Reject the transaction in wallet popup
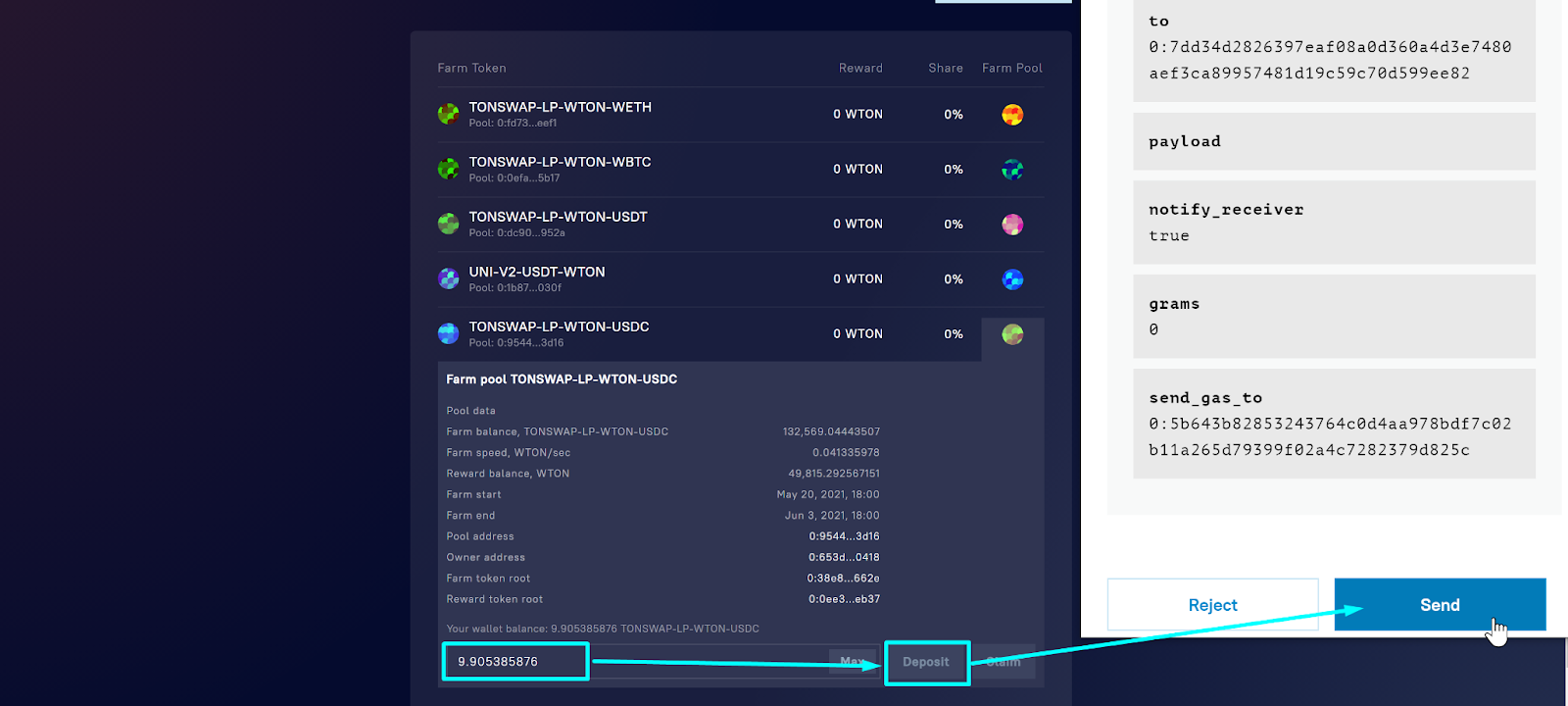Image resolution: width=1568 pixels, height=706 pixels. coord(1212,605)
